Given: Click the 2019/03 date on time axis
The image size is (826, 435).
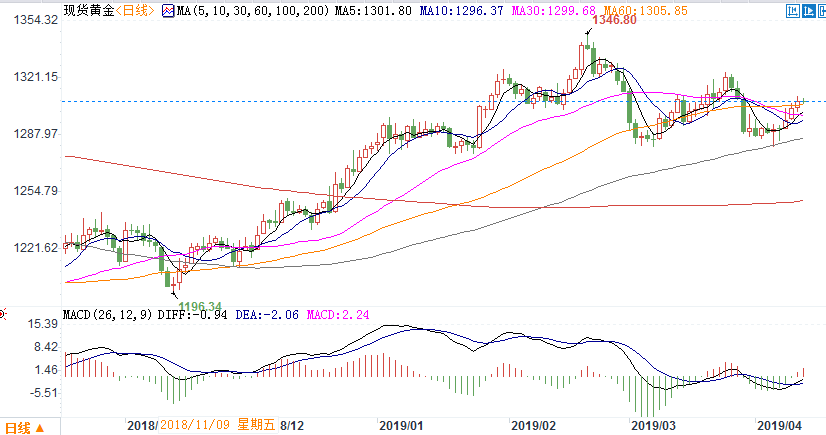Looking at the screenshot, I should tap(651, 425).
